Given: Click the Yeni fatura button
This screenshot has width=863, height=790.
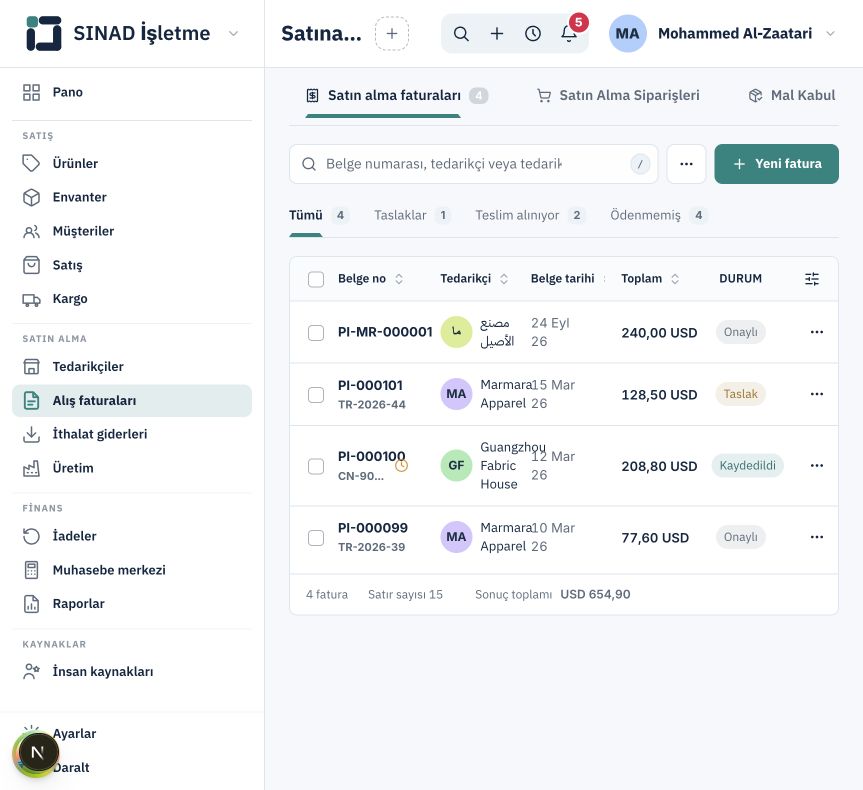Looking at the screenshot, I should [x=777, y=164].
